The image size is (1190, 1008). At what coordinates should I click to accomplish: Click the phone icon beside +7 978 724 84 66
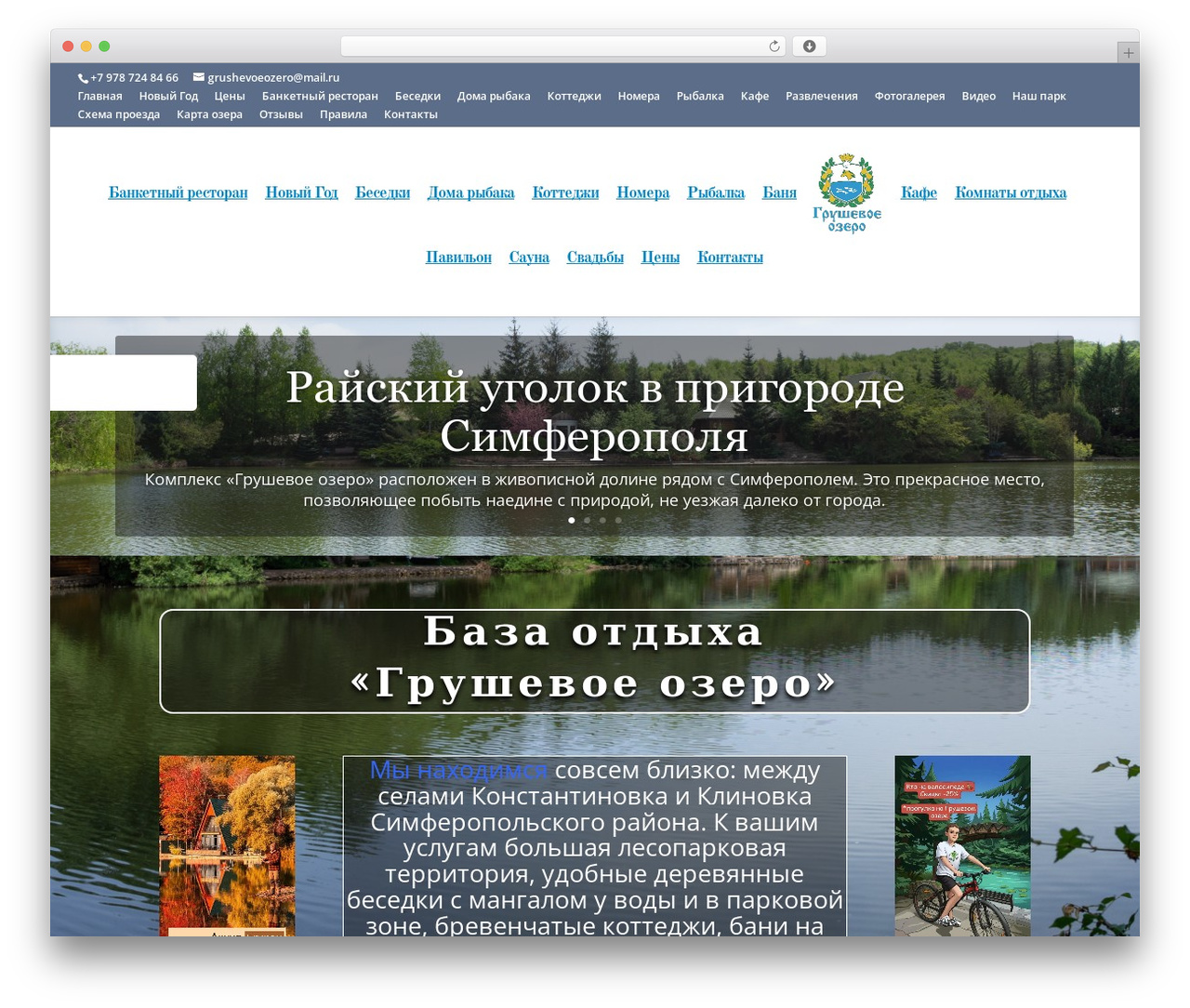pos(83,78)
